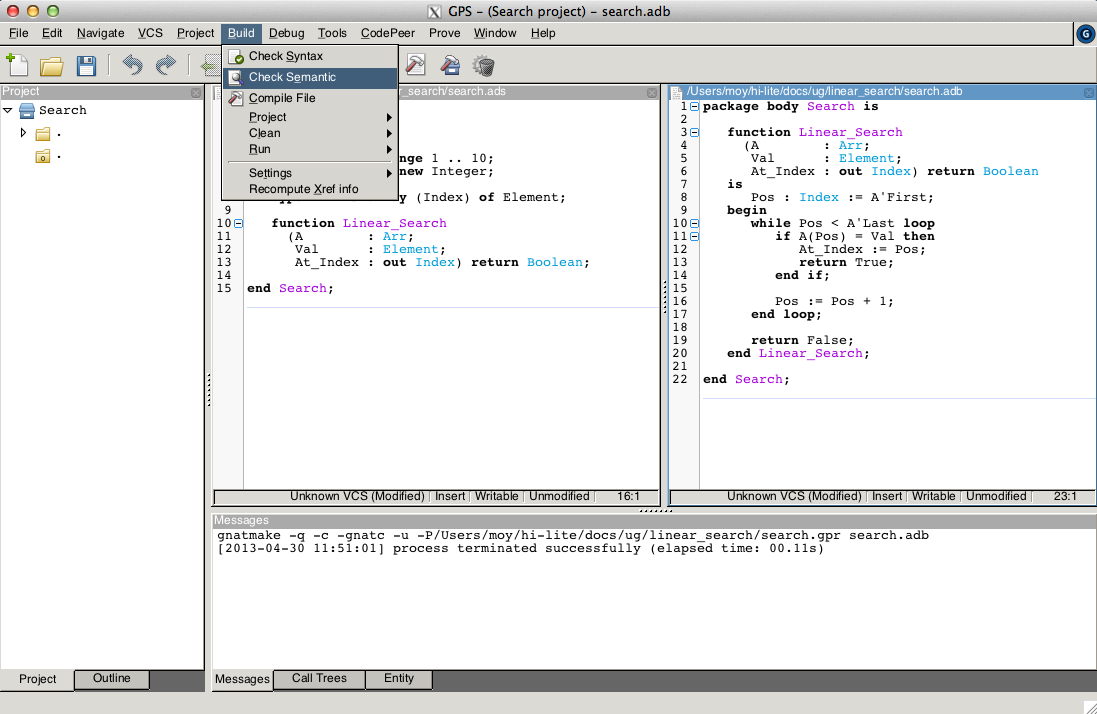Select the first folder icon under Search

click(x=43, y=133)
